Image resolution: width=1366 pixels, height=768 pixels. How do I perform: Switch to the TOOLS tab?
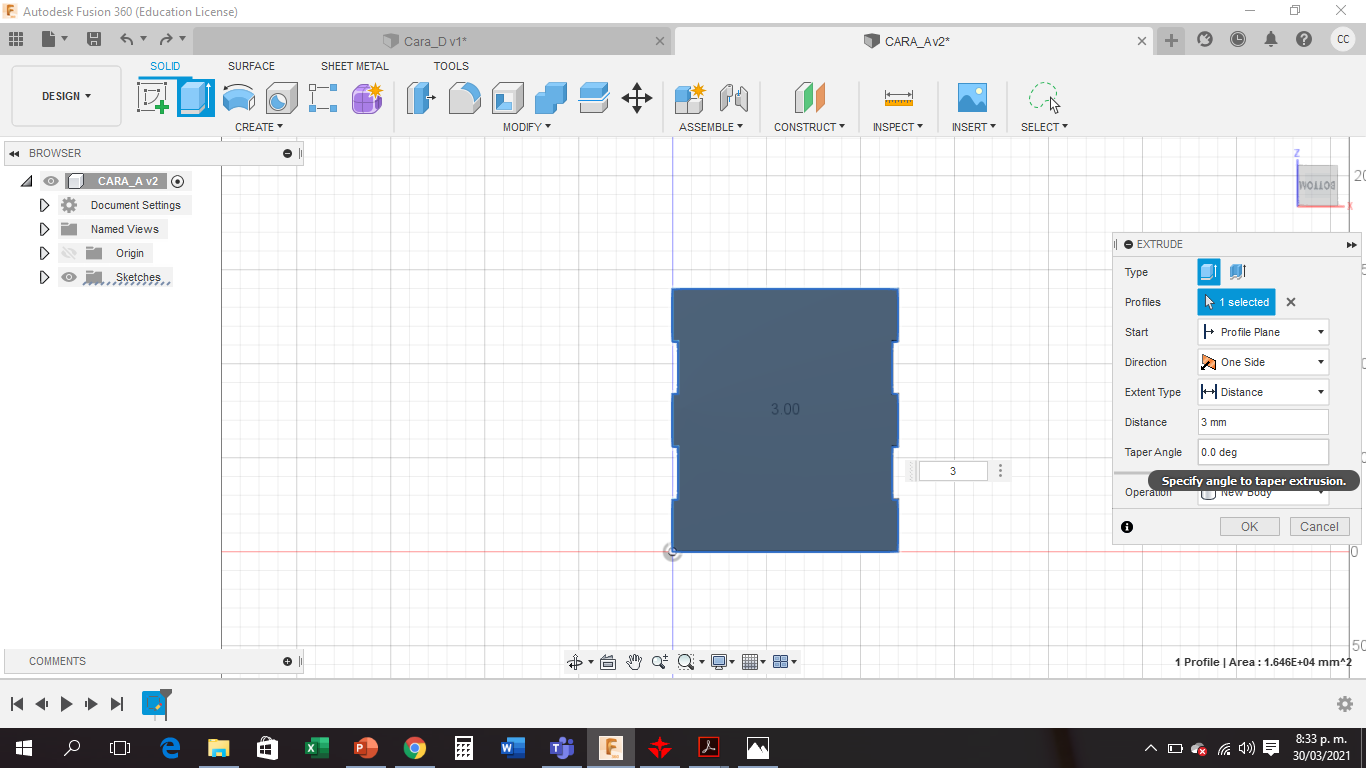451,66
